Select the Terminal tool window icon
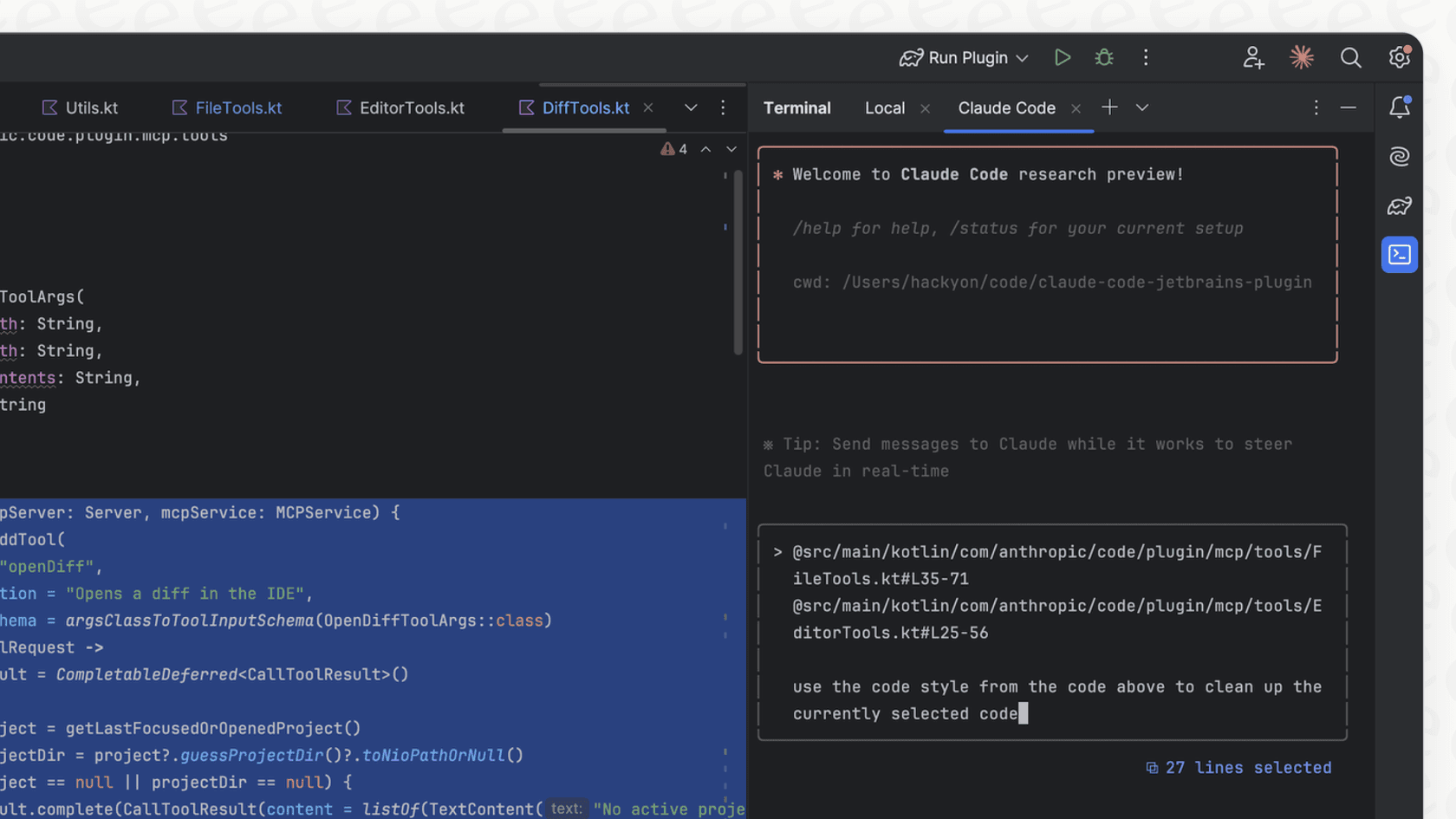Image resolution: width=1456 pixels, height=819 pixels. point(1399,254)
